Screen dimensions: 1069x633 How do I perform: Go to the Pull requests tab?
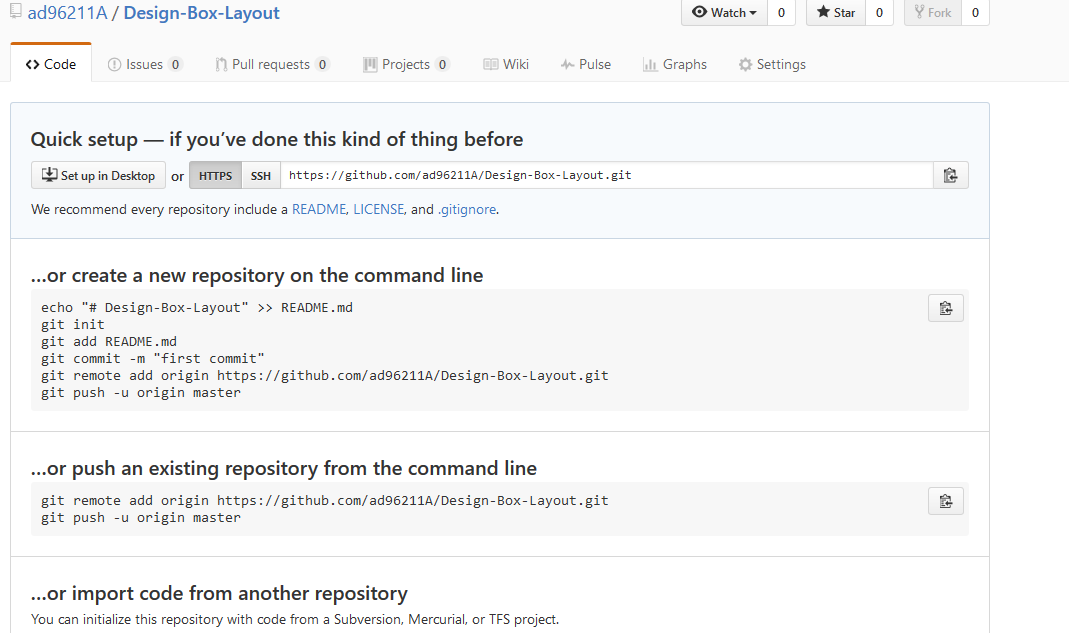coord(271,65)
